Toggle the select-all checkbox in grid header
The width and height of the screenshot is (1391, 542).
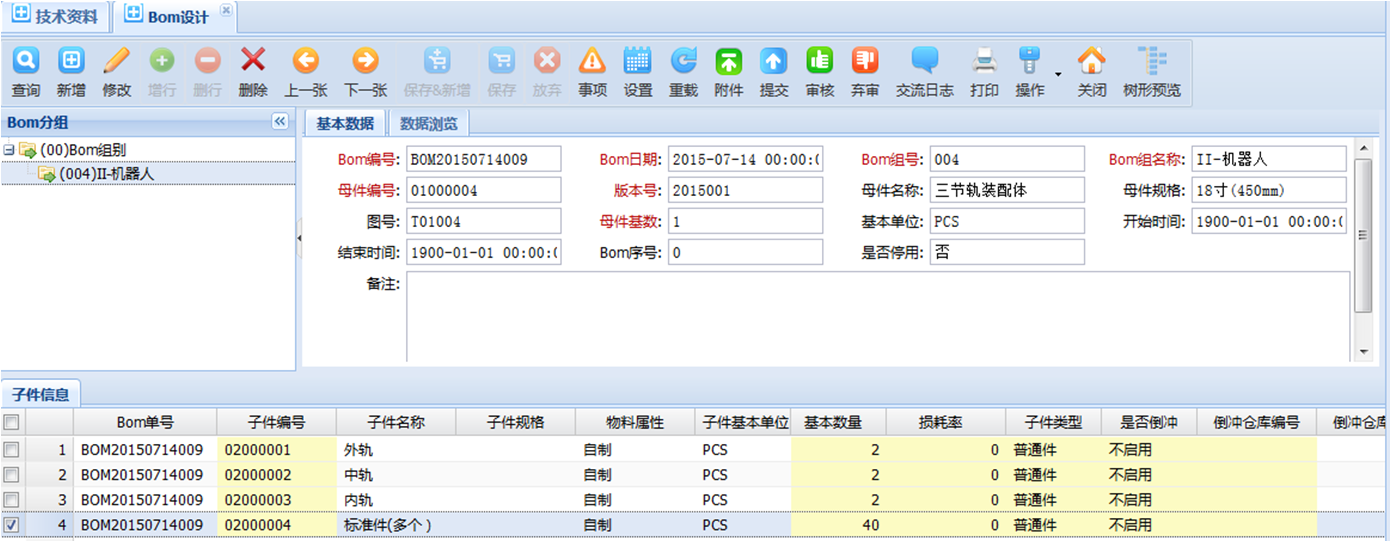[x=11, y=422]
